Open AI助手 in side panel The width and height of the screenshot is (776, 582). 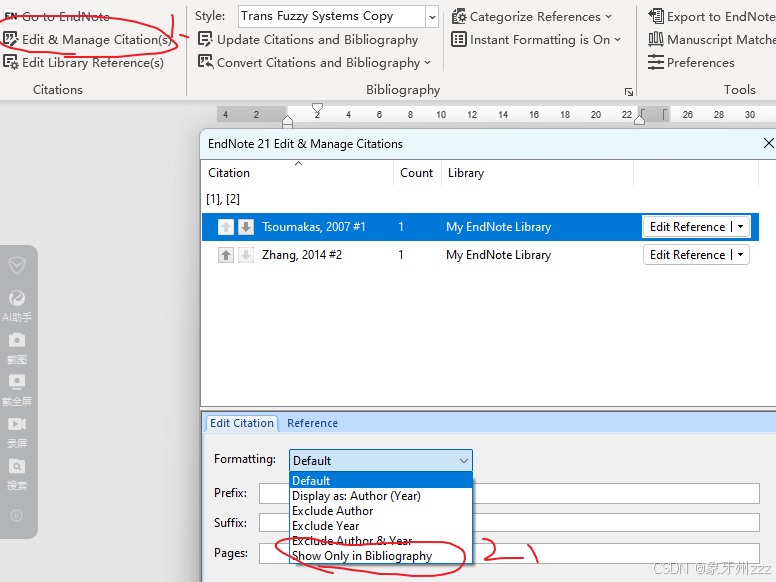click(x=17, y=306)
